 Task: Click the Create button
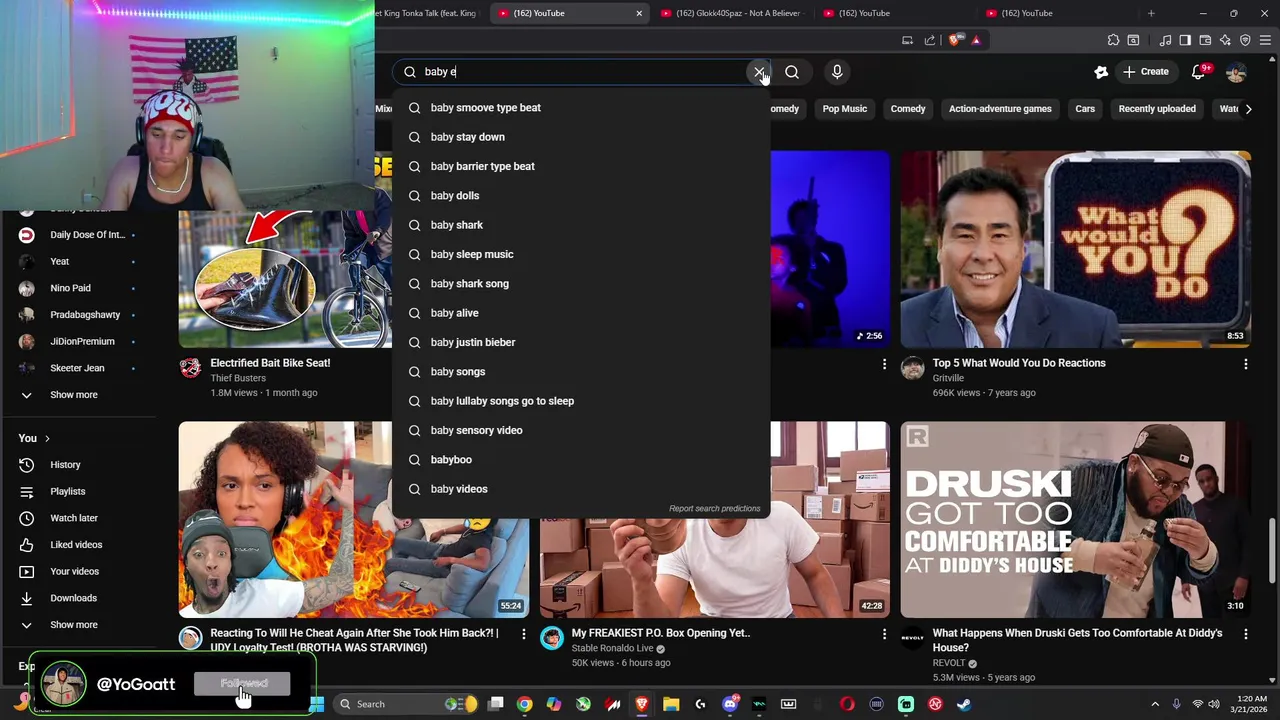tap(1145, 72)
